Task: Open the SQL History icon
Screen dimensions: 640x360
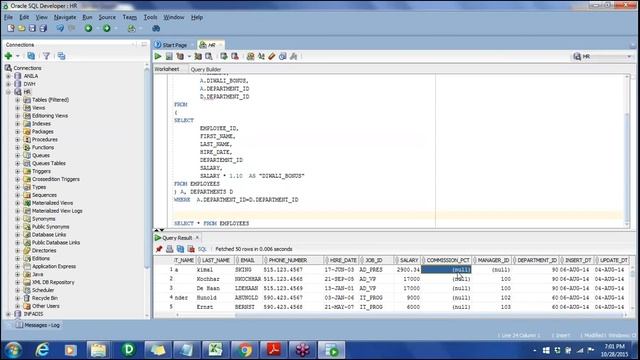Action: [x=282, y=56]
